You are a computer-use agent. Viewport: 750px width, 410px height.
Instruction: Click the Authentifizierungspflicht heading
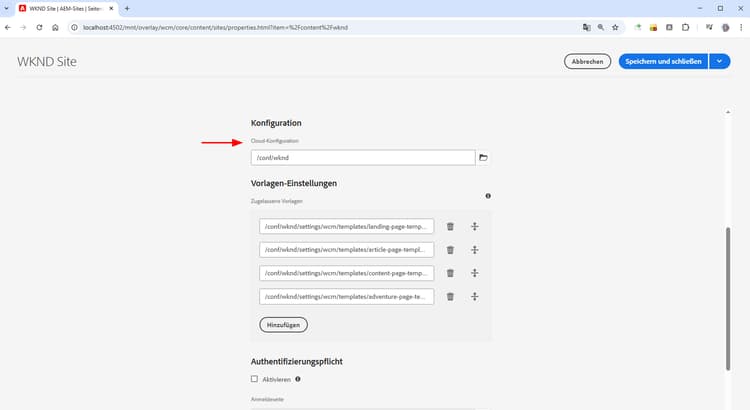pos(297,361)
